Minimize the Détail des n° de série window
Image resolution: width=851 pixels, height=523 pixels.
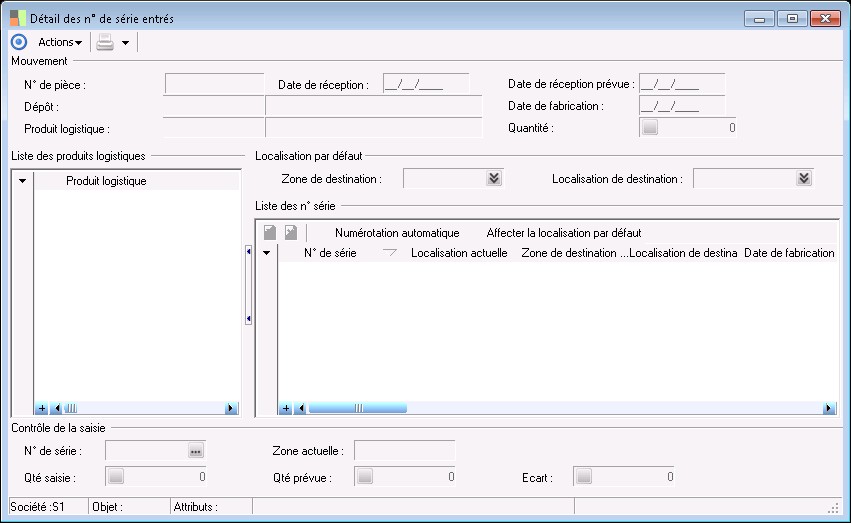click(759, 19)
